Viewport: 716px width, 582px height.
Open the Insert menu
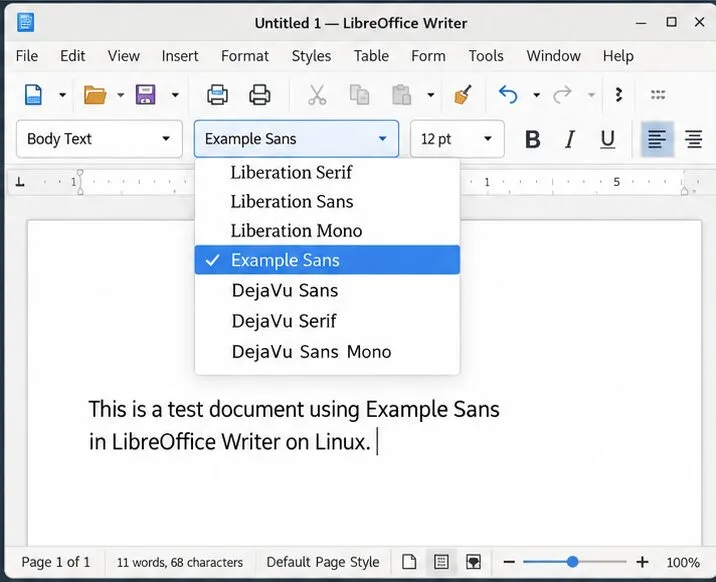pos(180,56)
